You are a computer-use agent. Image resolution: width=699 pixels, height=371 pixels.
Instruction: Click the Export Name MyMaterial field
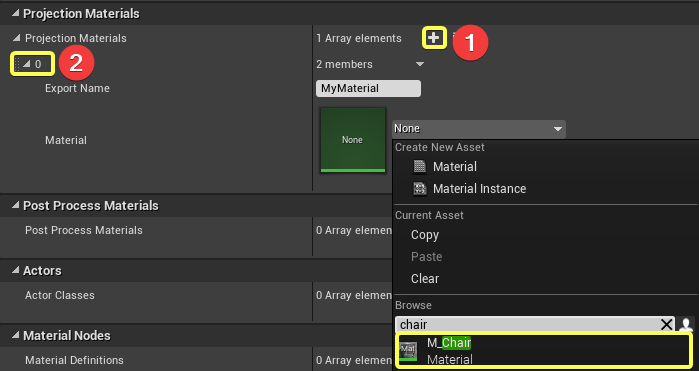tap(368, 88)
